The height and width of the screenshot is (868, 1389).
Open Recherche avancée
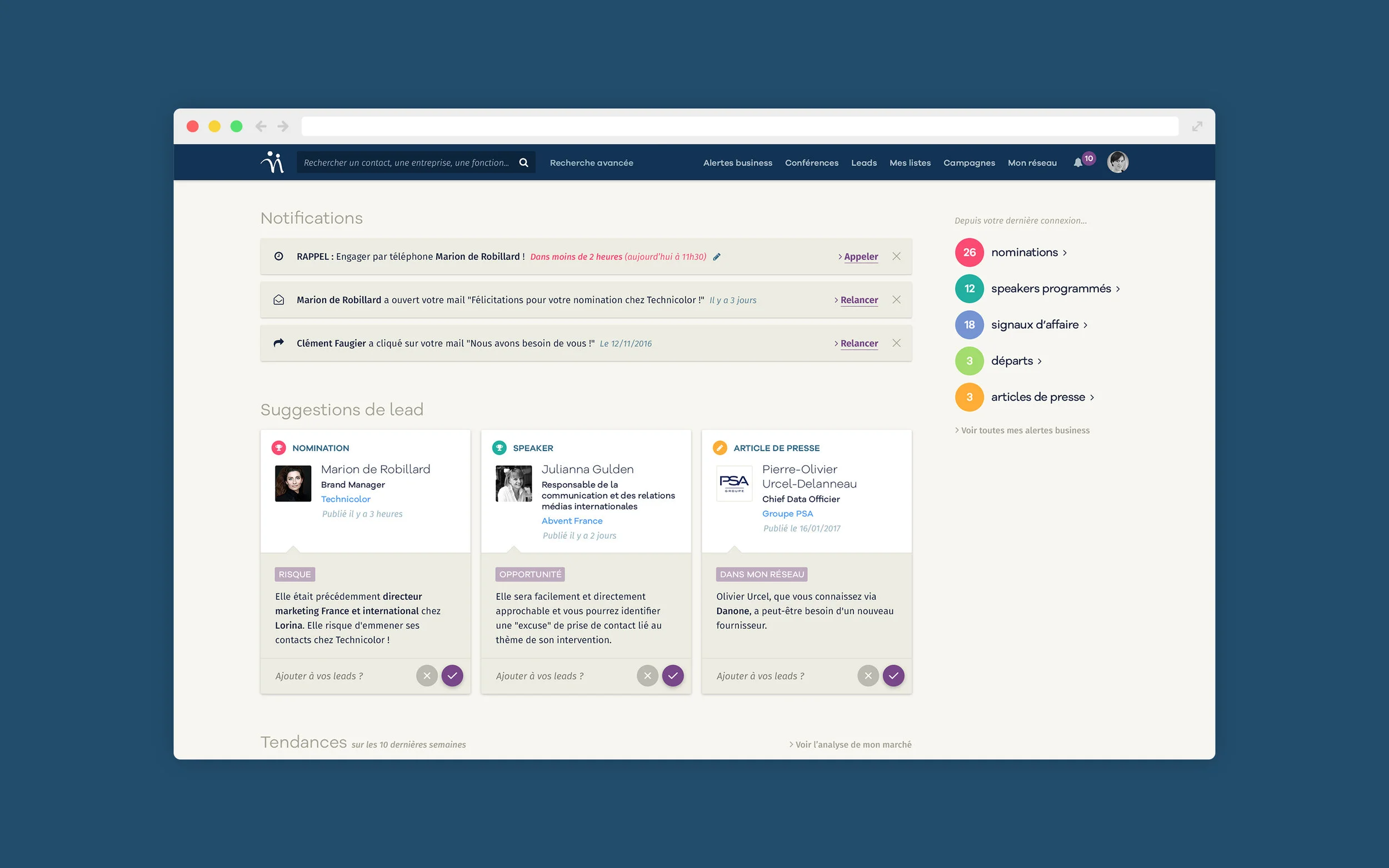click(591, 163)
